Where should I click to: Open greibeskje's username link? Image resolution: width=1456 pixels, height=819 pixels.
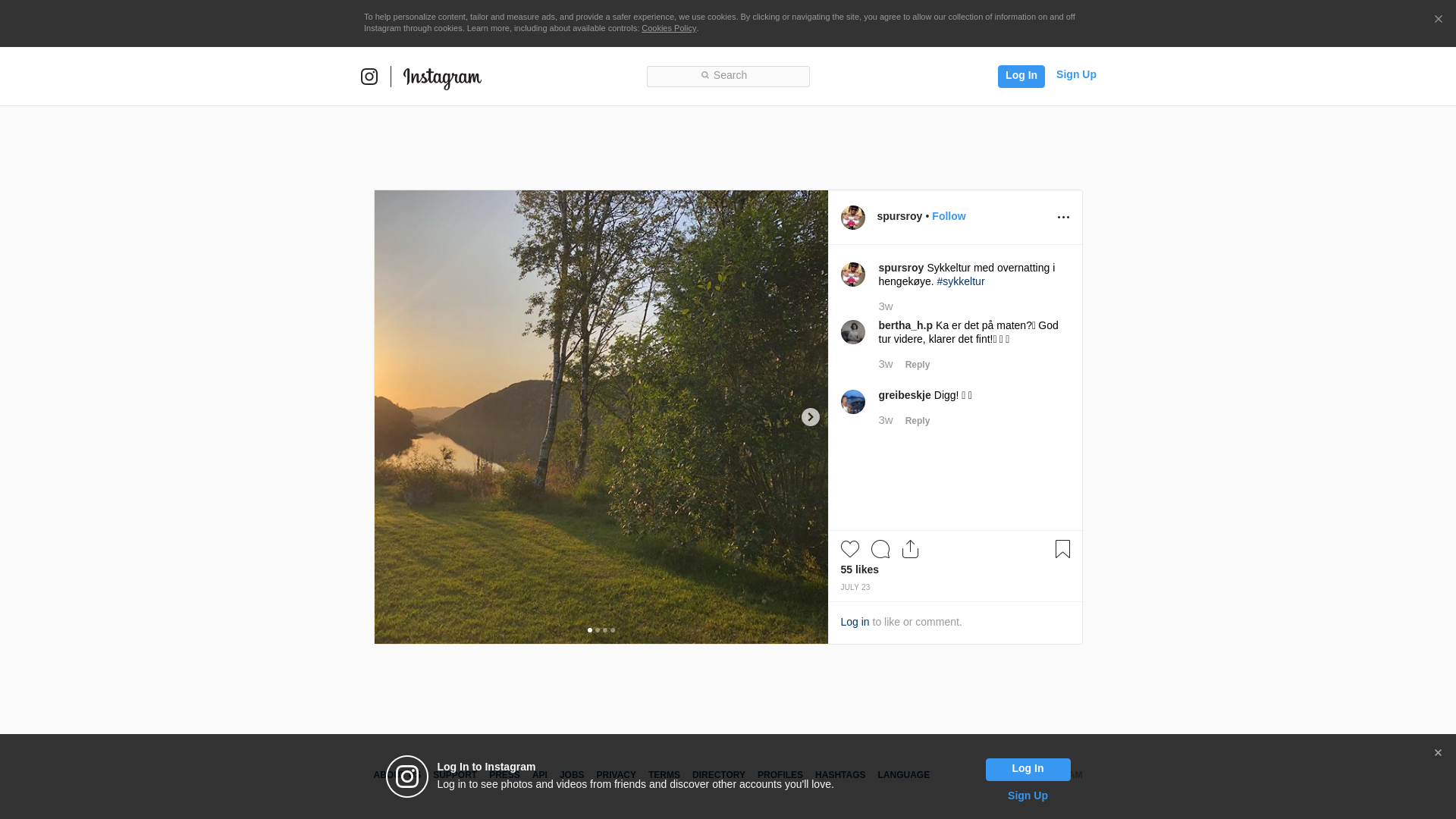[905, 395]
